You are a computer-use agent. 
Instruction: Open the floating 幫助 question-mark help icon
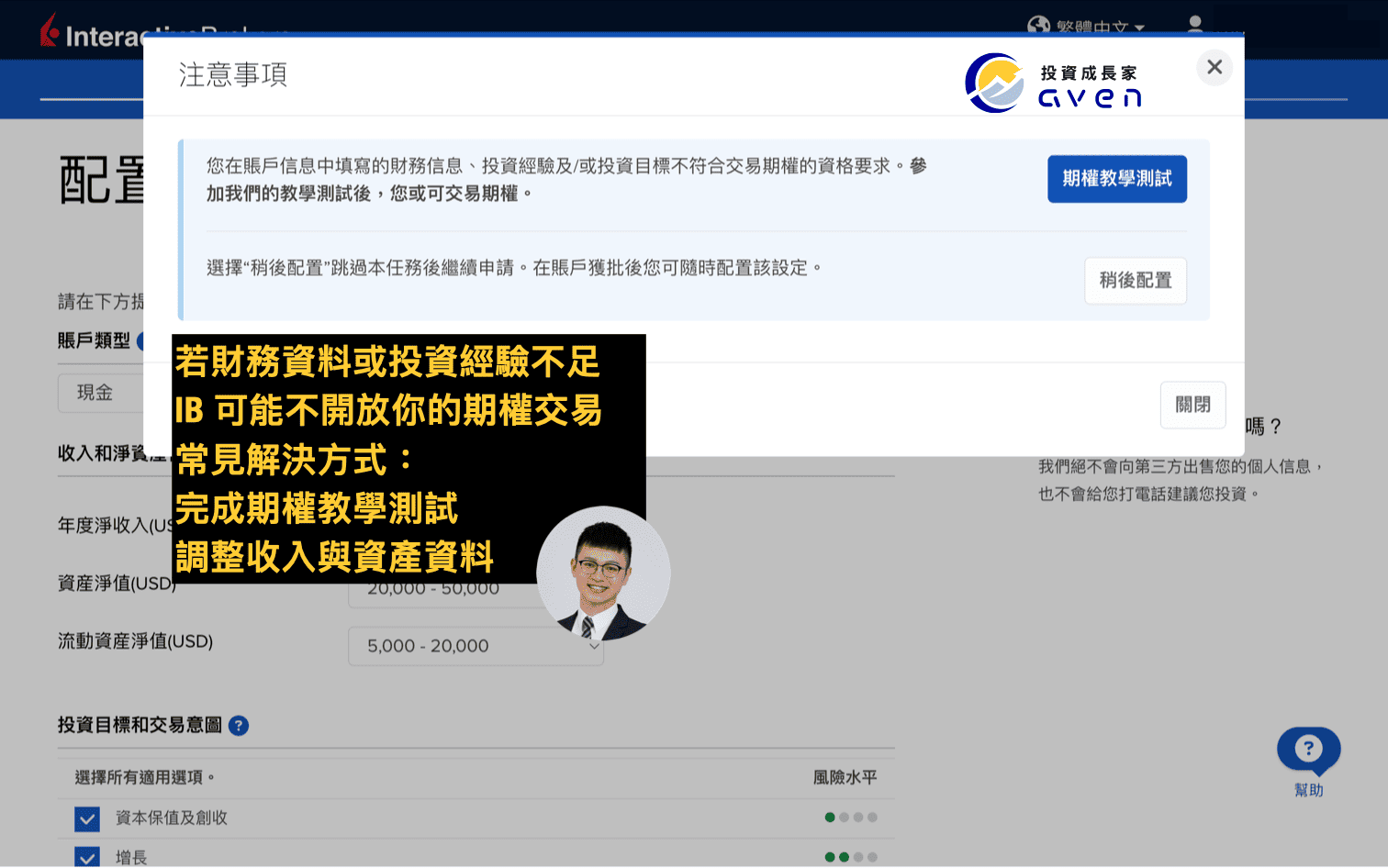click(x=1308, y=750)
